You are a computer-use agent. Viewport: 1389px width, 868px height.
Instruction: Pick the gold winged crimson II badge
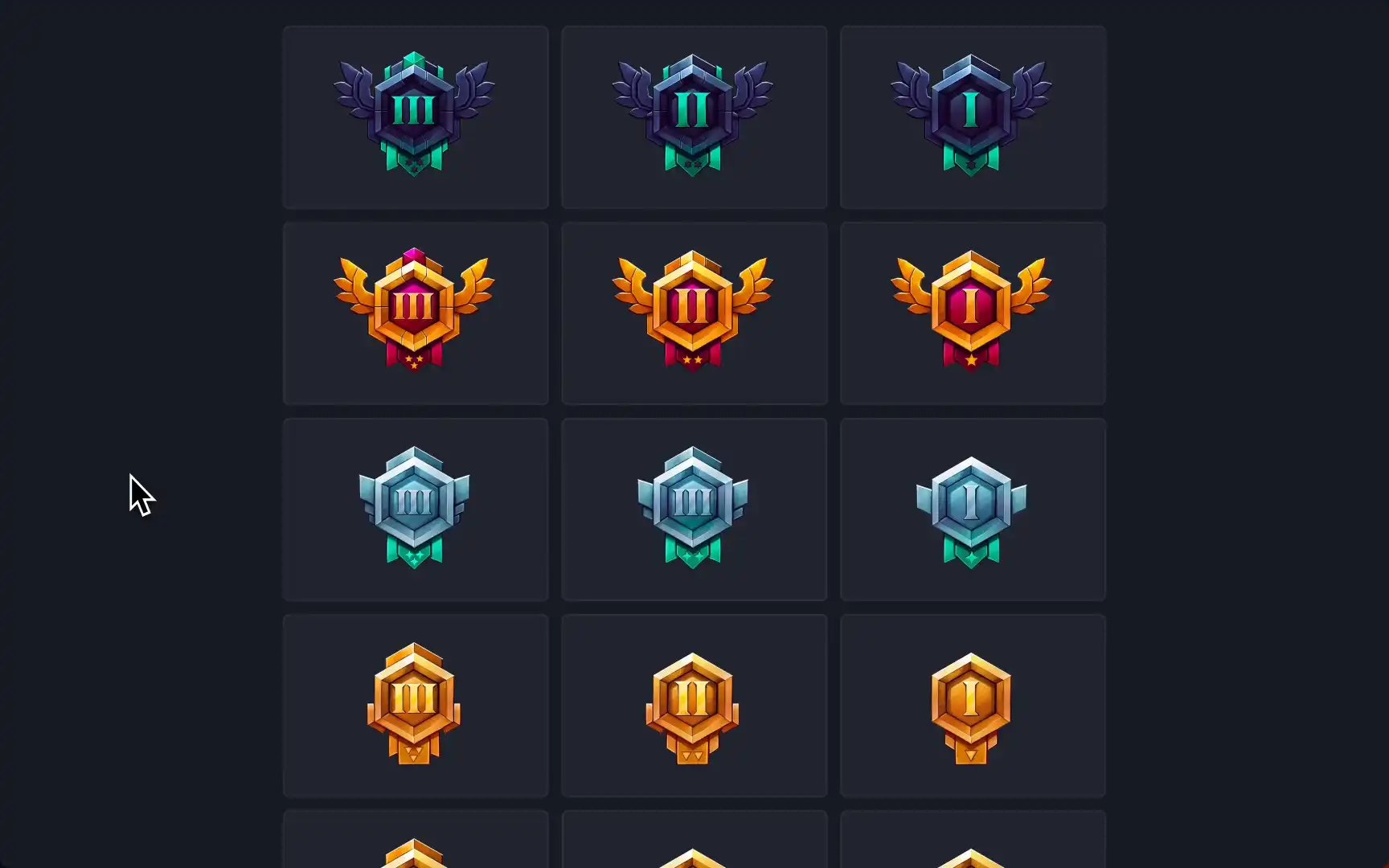tap(692, 310)
